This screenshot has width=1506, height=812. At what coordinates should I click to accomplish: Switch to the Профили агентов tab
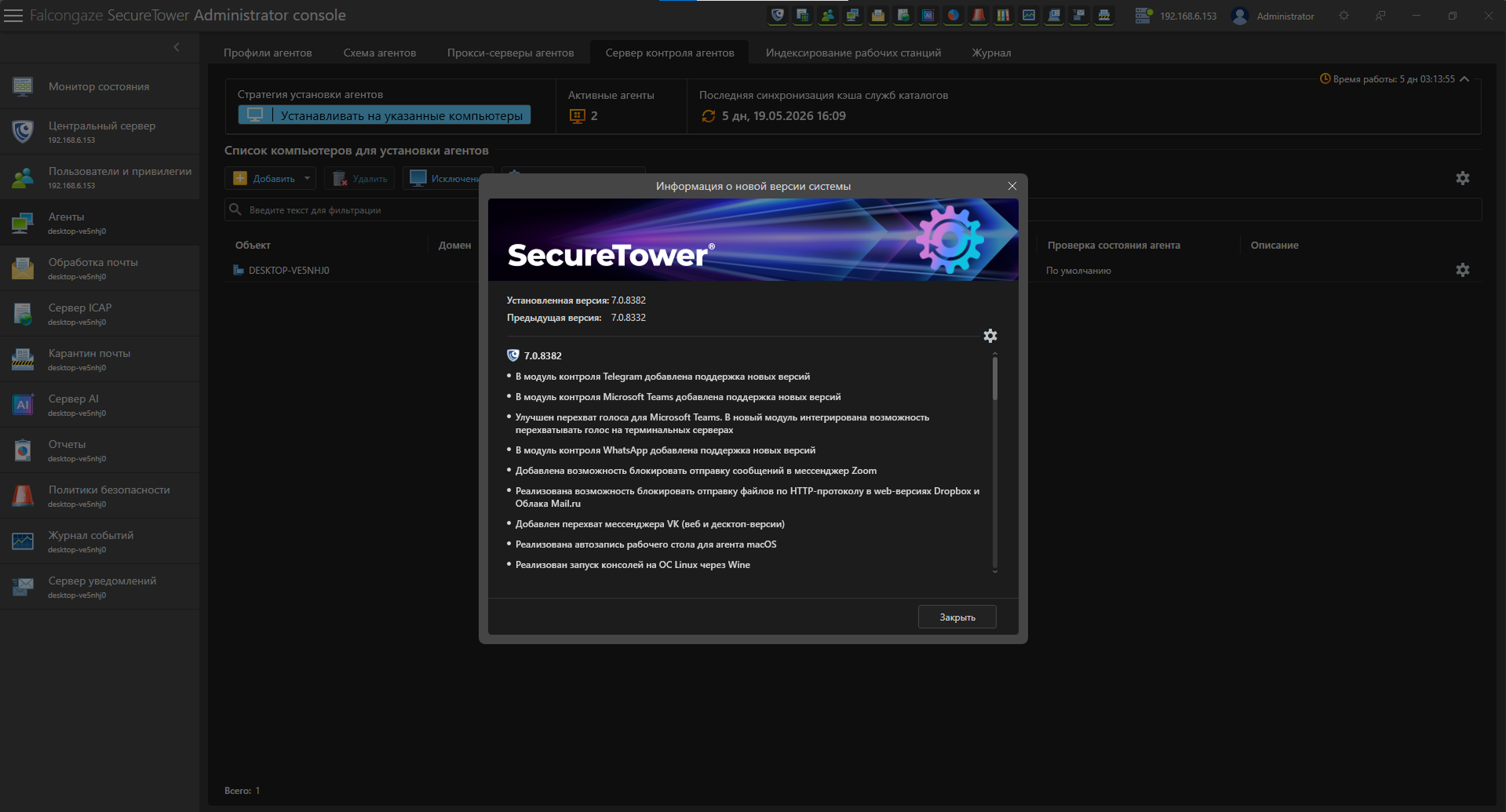268,53
